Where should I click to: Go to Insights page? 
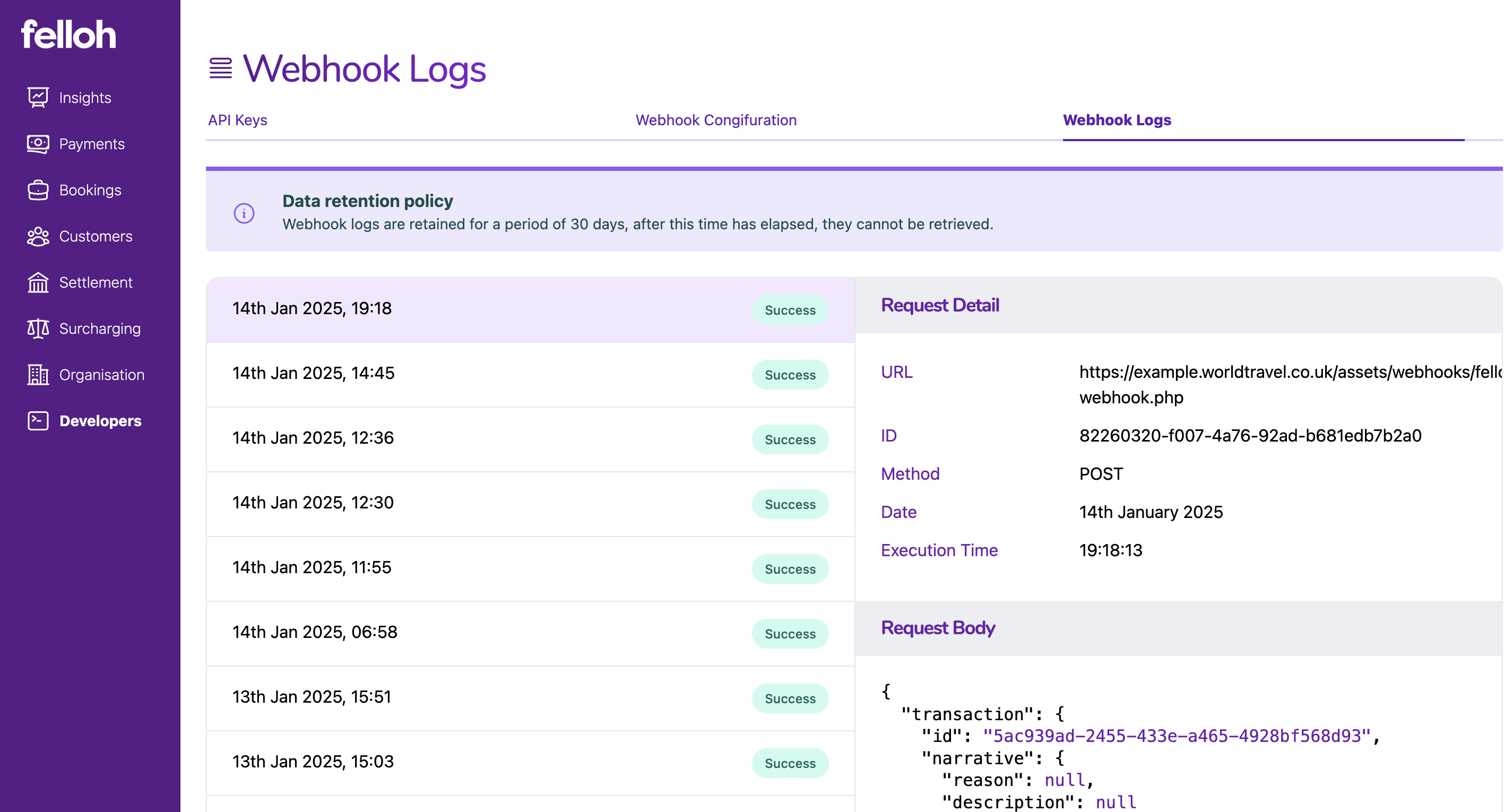(85, 98)
